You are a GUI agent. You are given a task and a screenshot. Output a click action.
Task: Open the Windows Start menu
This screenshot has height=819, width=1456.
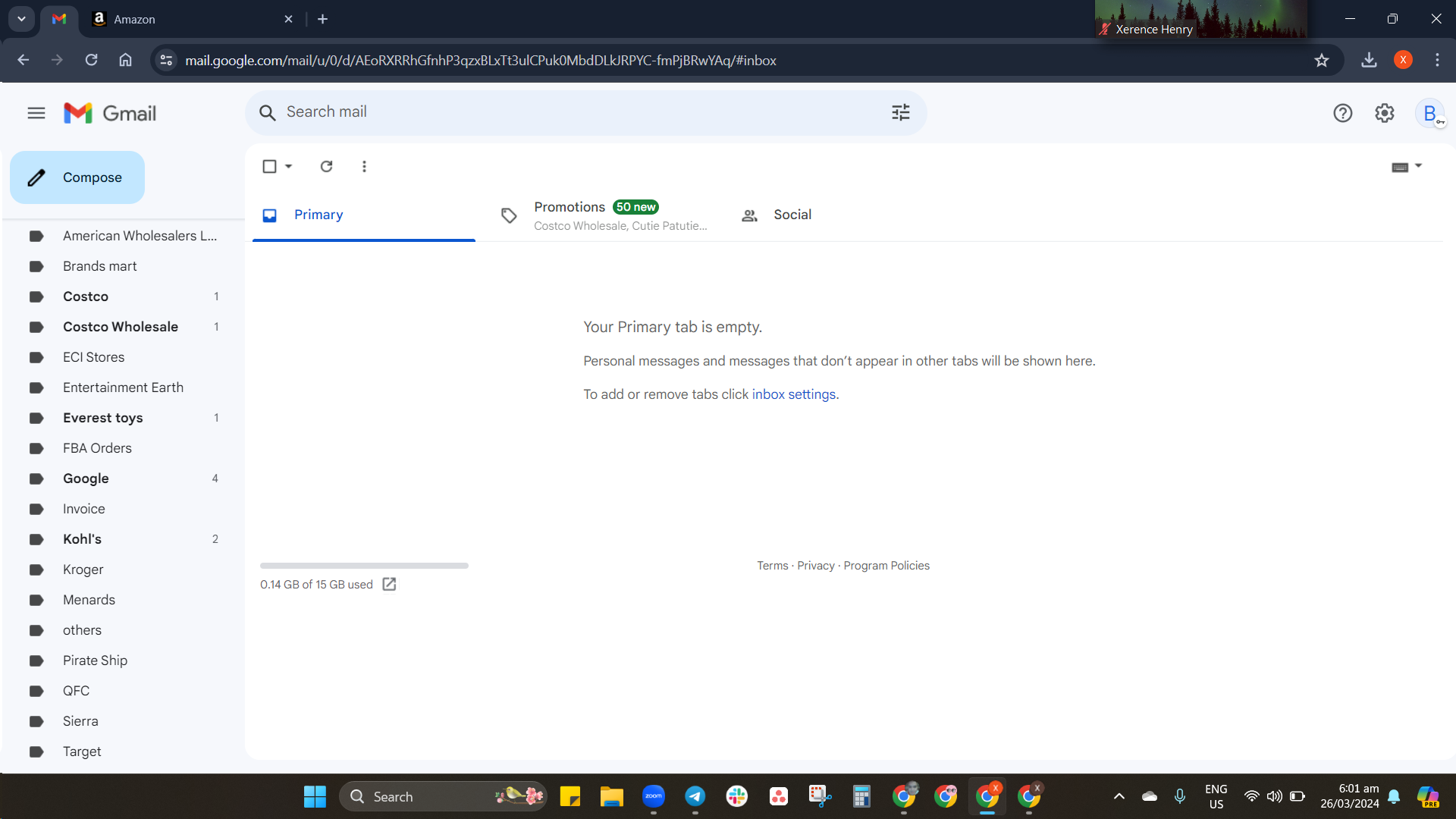click(315, 796)
